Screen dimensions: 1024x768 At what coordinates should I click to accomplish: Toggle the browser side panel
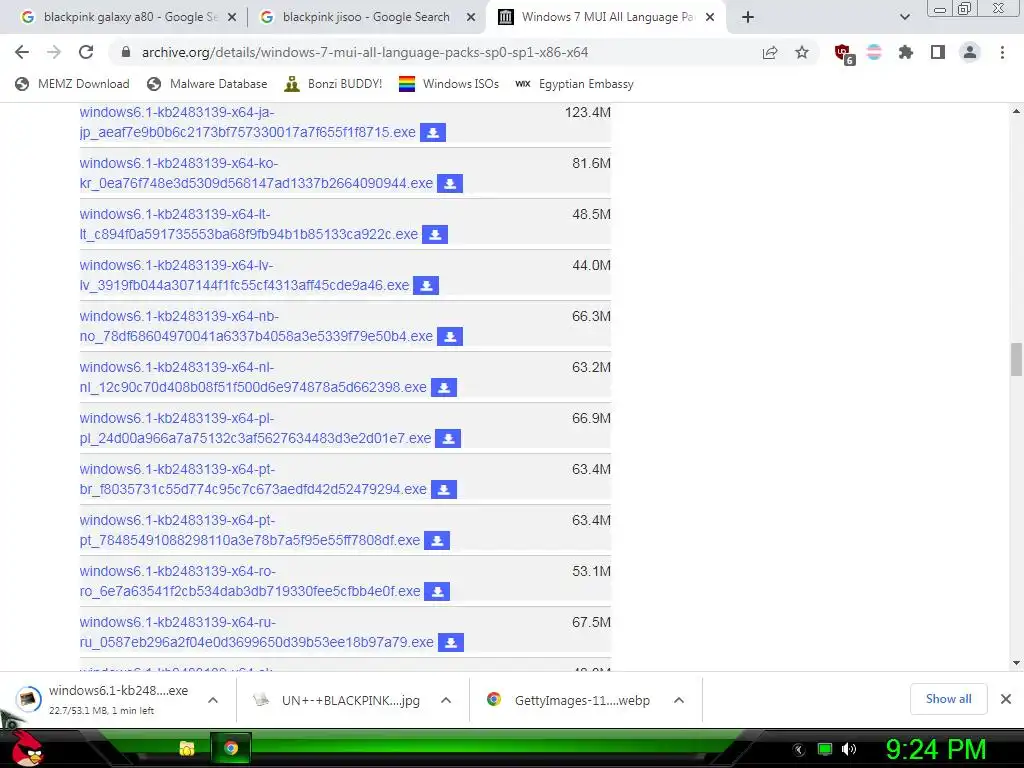point(938,52)
